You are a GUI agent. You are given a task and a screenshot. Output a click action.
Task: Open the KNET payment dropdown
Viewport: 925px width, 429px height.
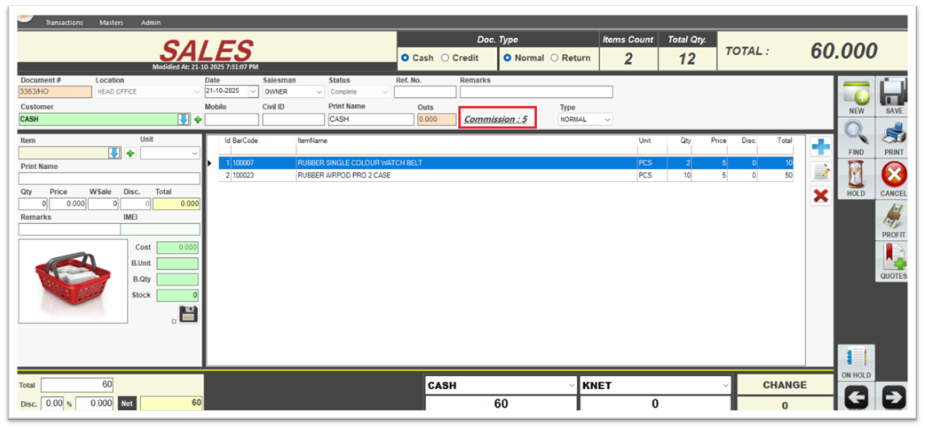pos(725,386)
